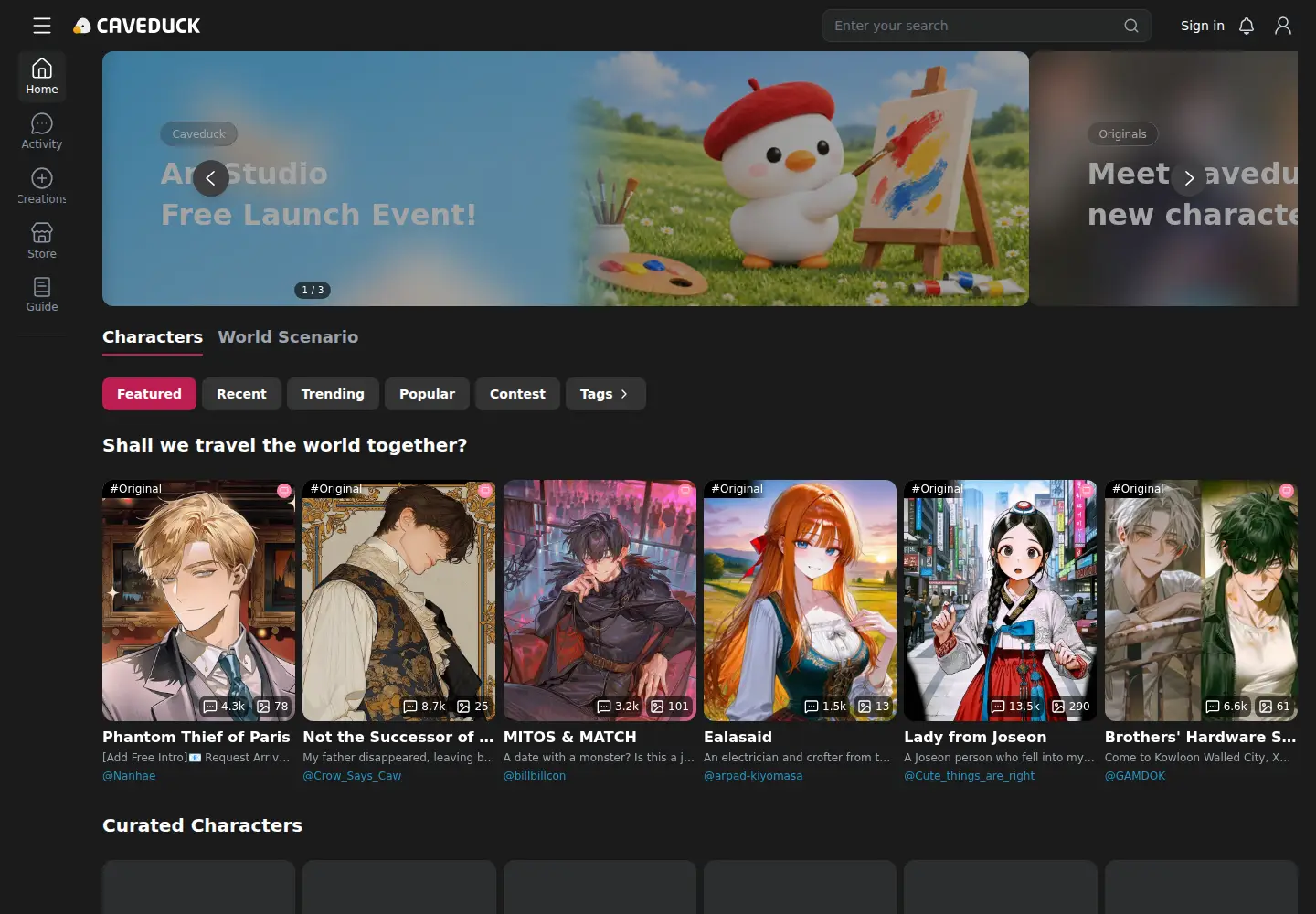Open Store in sidebar
The image size is (1316, 914).
pos(42,241)
